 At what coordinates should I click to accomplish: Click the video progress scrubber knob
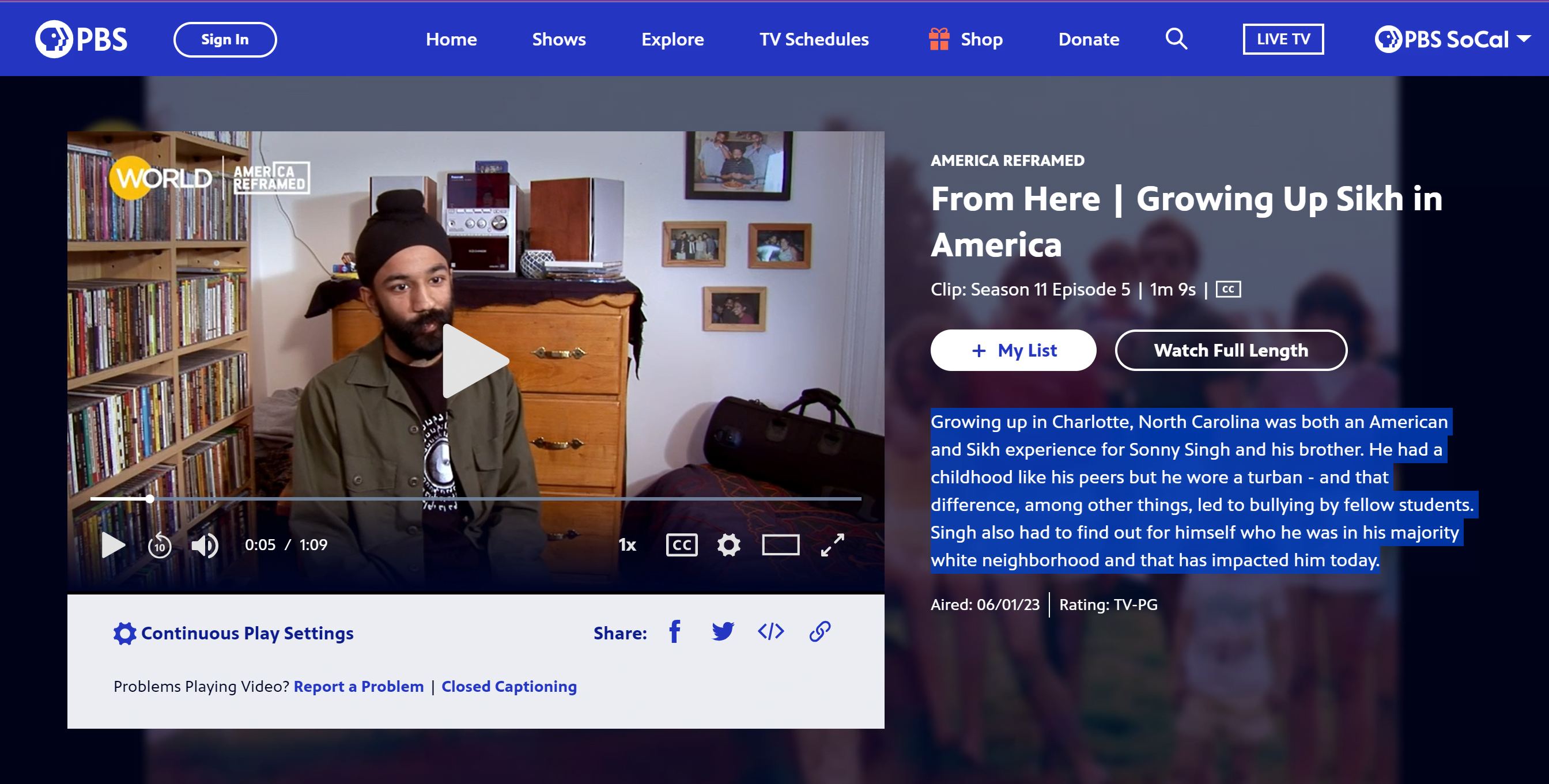click(x=149, y=498)
